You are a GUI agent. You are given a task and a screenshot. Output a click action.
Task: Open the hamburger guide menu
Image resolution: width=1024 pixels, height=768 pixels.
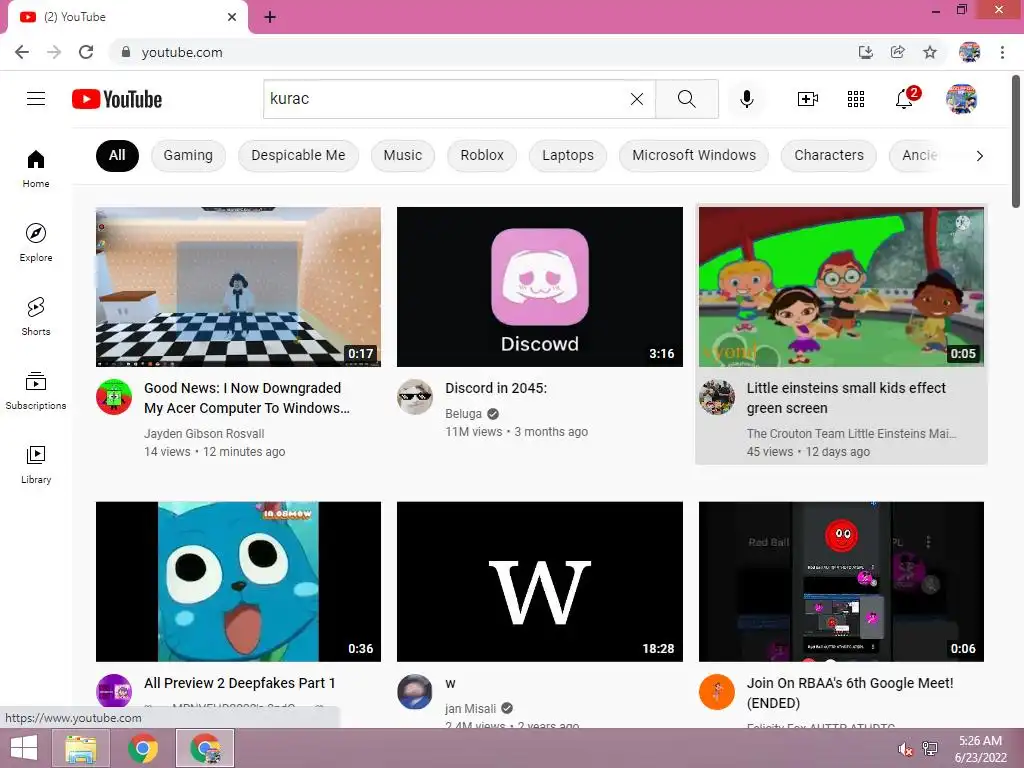[36, 99]
